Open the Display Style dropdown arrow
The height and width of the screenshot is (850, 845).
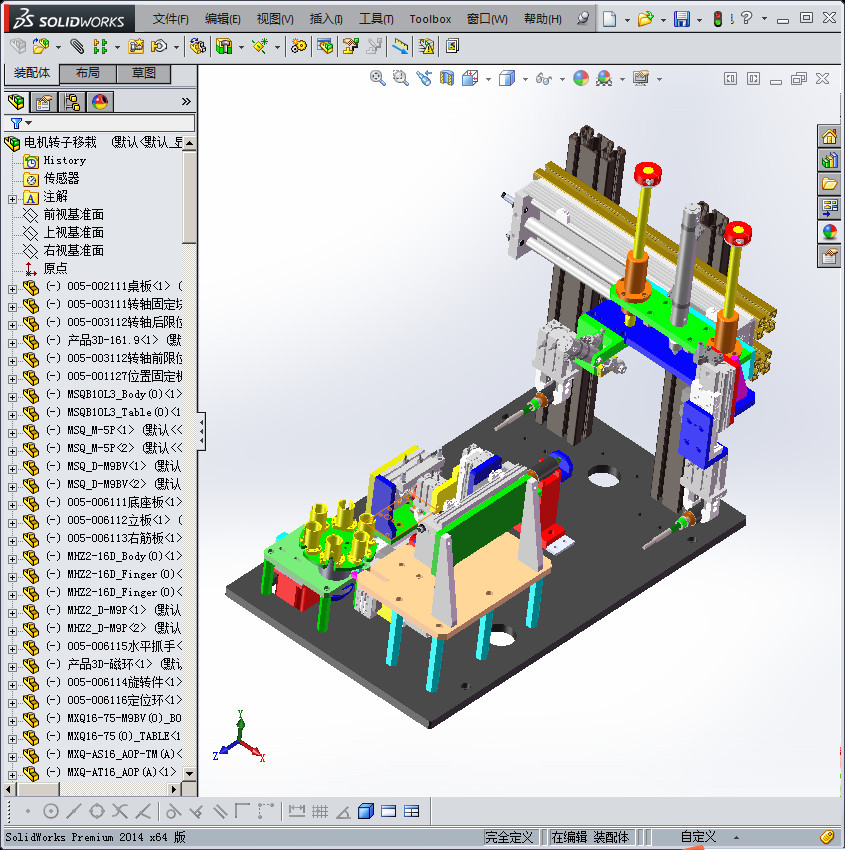coord(525,80)
